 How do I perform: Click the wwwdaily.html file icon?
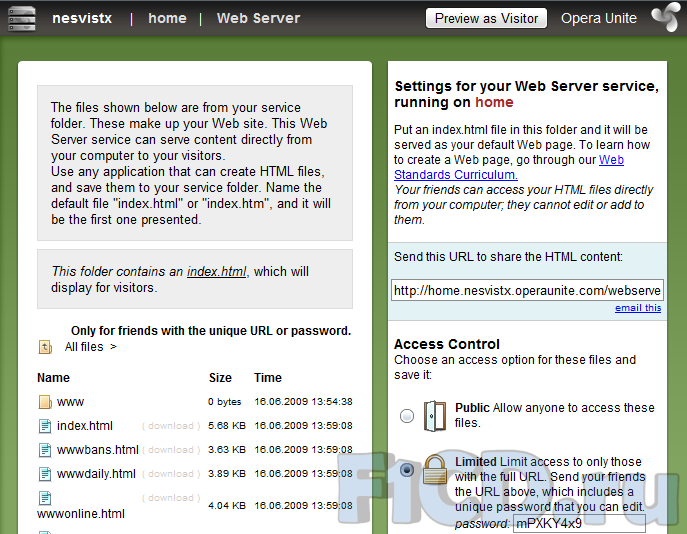[x=45, y=474]
